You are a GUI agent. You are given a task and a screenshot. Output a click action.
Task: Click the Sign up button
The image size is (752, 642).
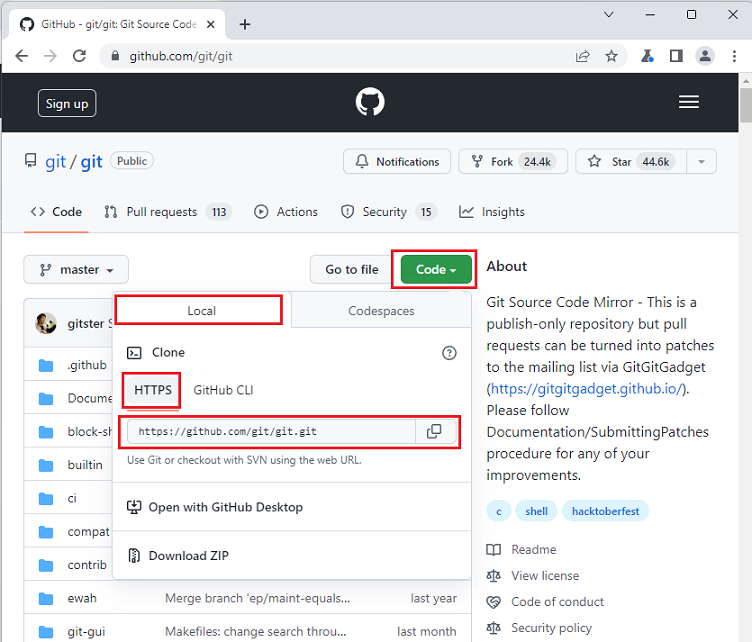67,104
